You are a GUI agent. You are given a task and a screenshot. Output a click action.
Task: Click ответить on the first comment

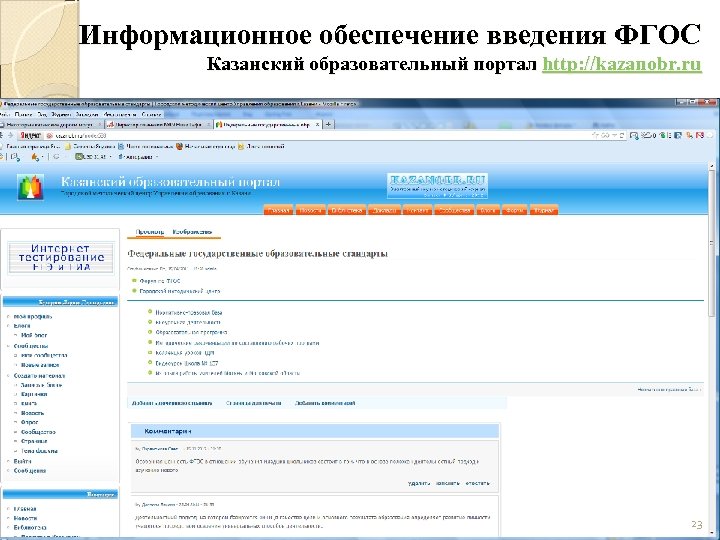click(478, 483)
